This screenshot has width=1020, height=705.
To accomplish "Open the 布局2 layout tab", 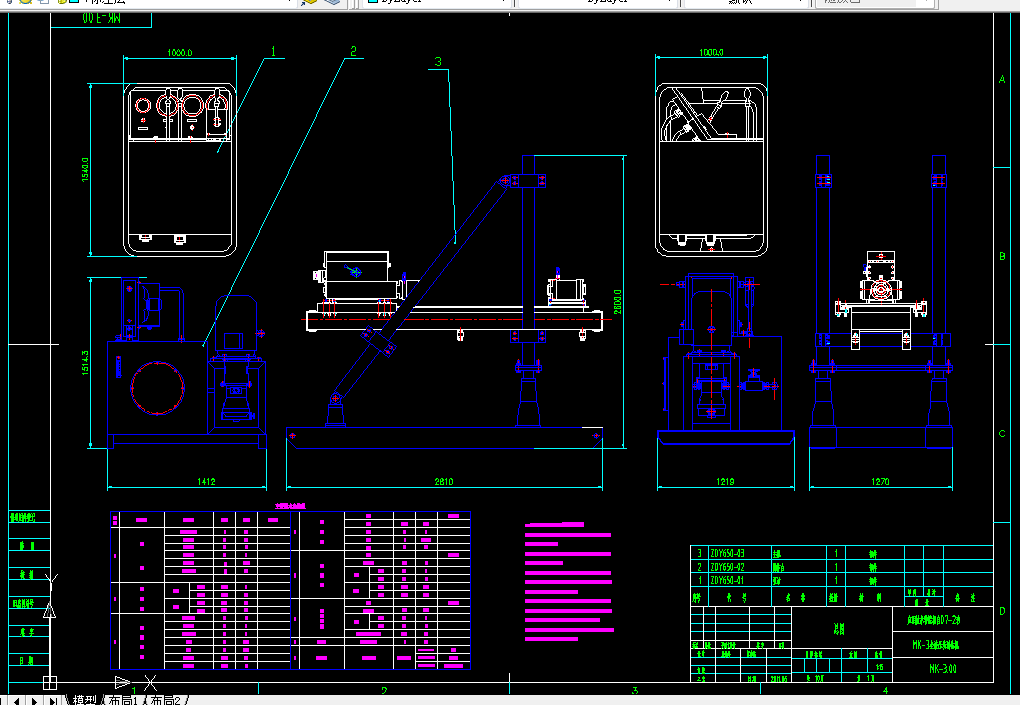I will tap(165, 700).
